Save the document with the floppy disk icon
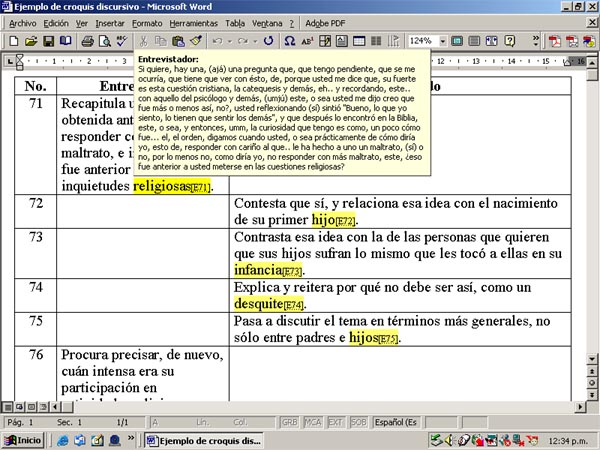This screenshot has width=600, height=450. 47,41
